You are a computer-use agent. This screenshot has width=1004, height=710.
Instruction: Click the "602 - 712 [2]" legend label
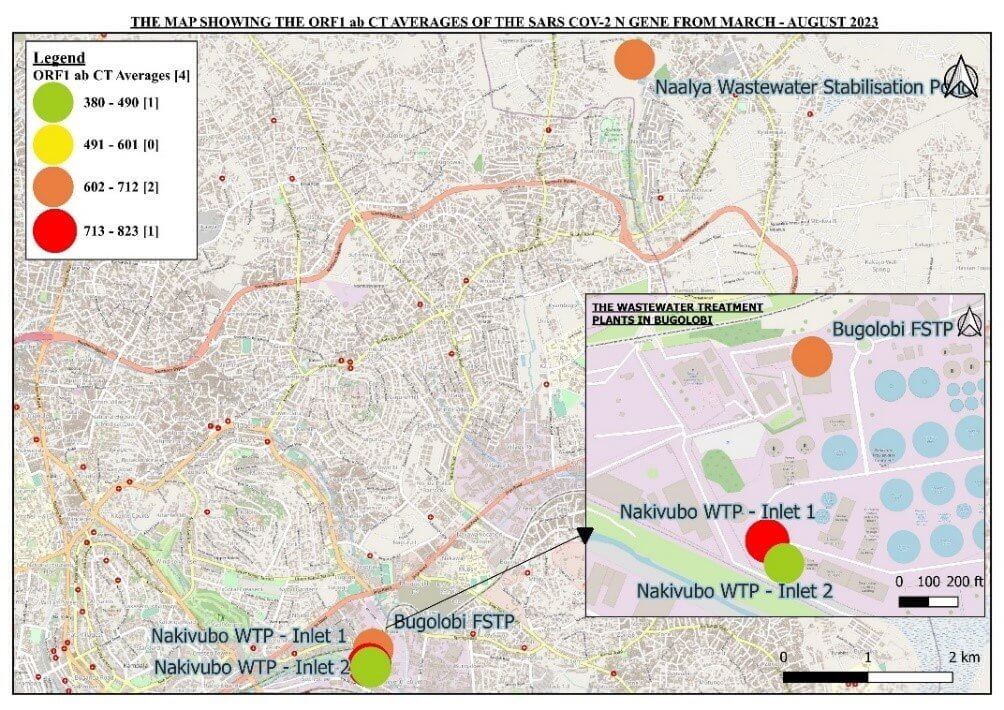coord(121,187)
